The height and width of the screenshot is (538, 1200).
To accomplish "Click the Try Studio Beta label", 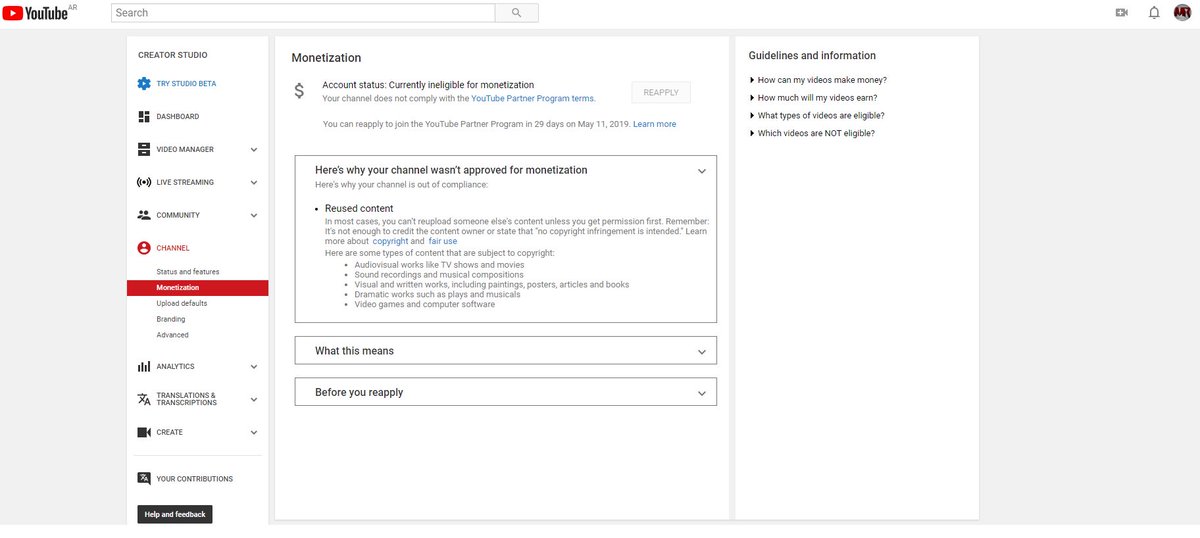I will pyautogui.click(x=186, y=84).
